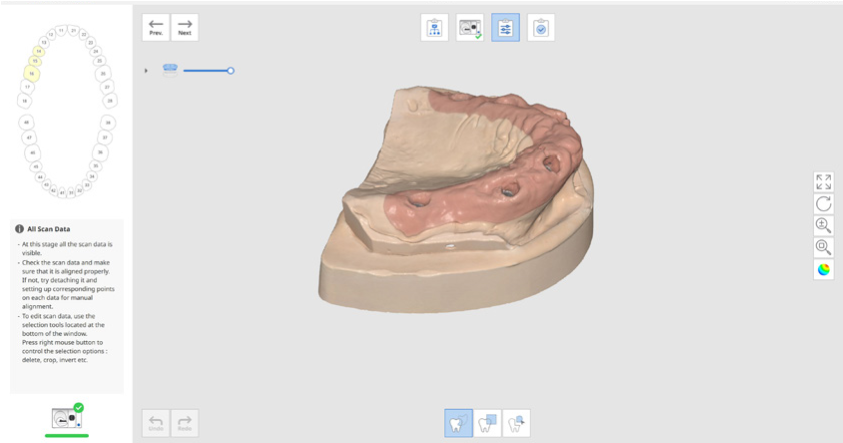Select tooth 14 on dental chart

[x=39, y=51]
